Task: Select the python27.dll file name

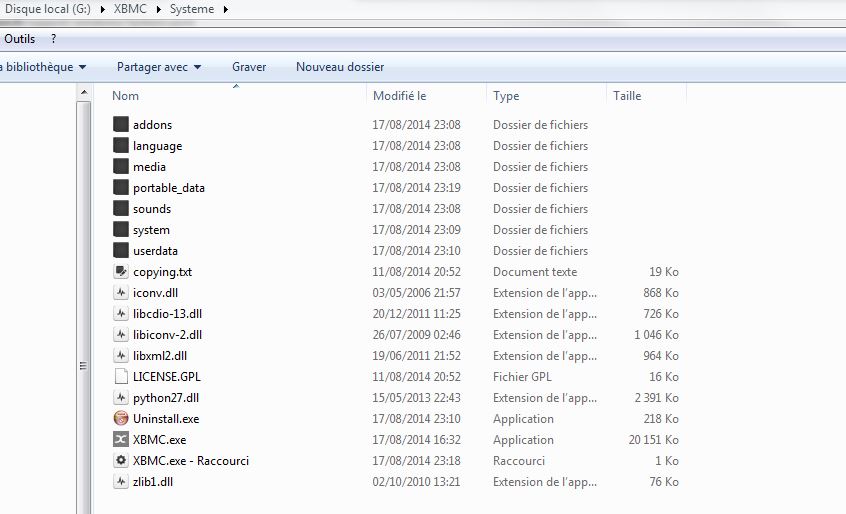Action: click(166, 398)
